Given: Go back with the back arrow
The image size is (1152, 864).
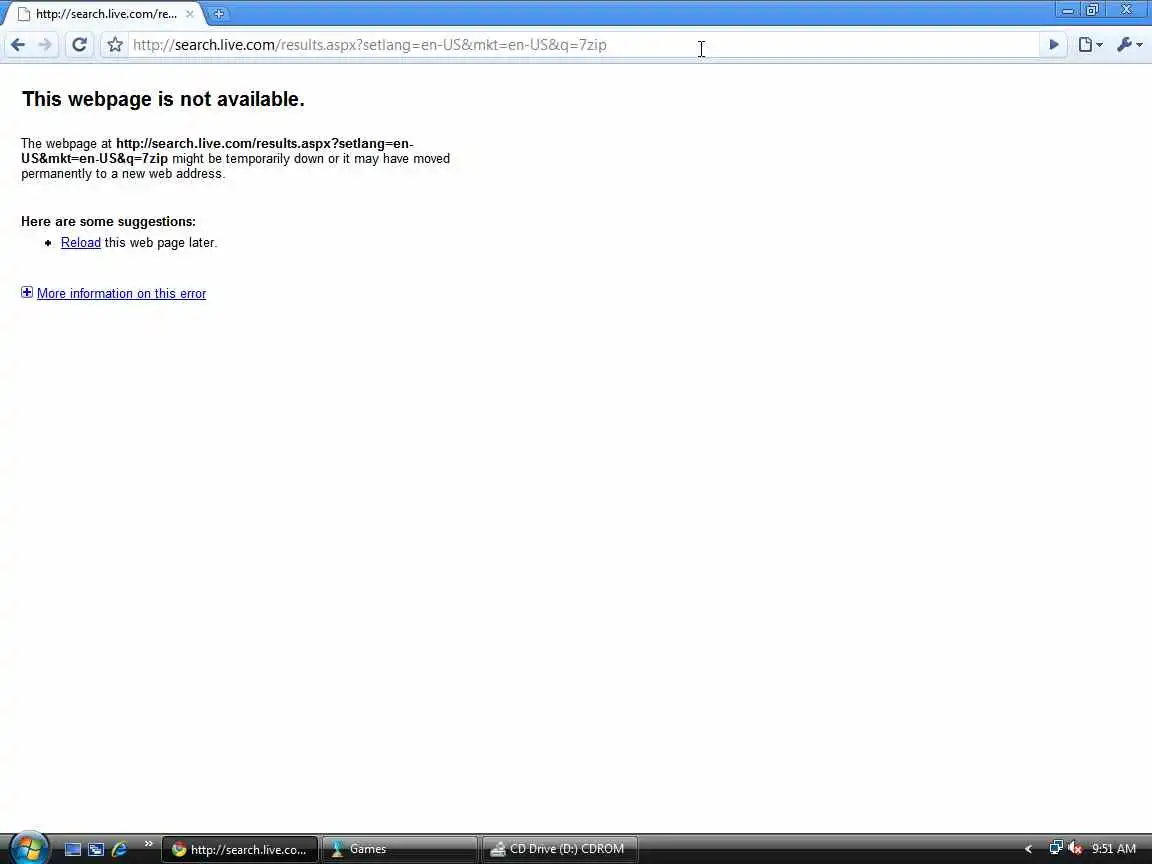Looking at the screenshot, I should 18,45.
